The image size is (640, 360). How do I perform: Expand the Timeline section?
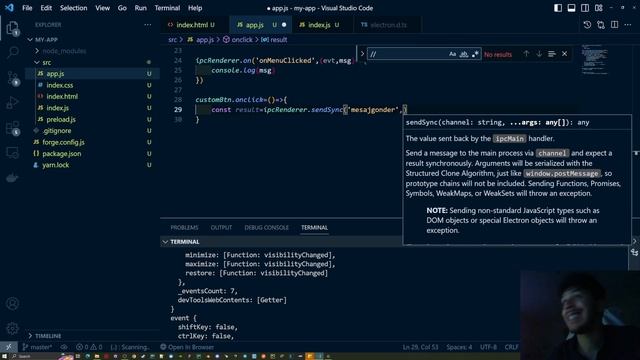click(x=47, y=336)
